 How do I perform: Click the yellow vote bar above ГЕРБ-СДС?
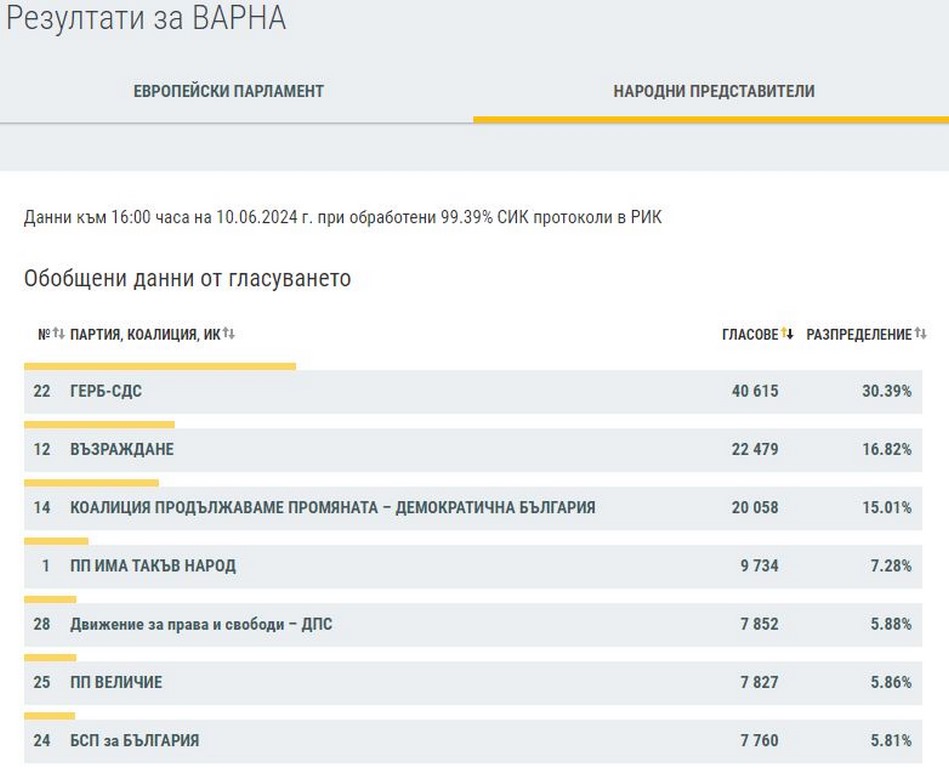click(160, 366)
